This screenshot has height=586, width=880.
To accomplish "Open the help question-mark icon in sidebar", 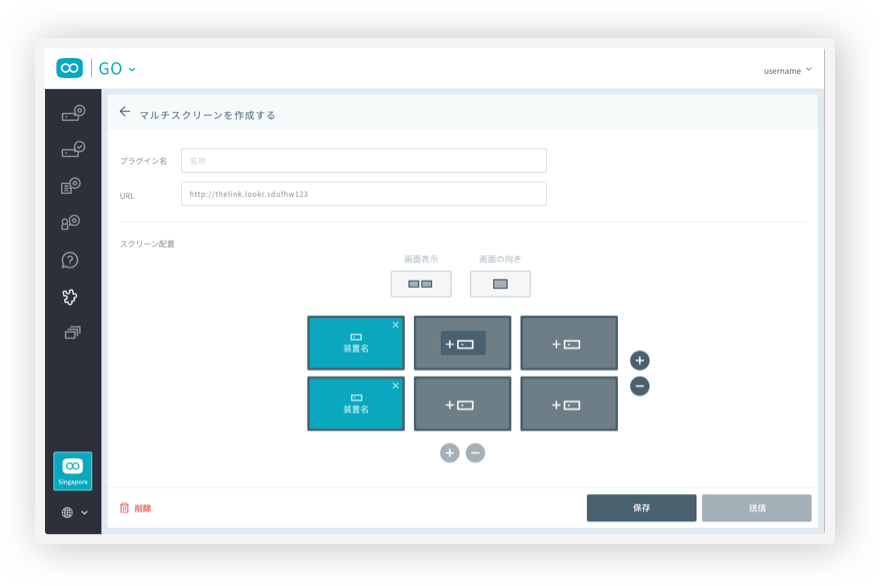I will click(70, 260).
